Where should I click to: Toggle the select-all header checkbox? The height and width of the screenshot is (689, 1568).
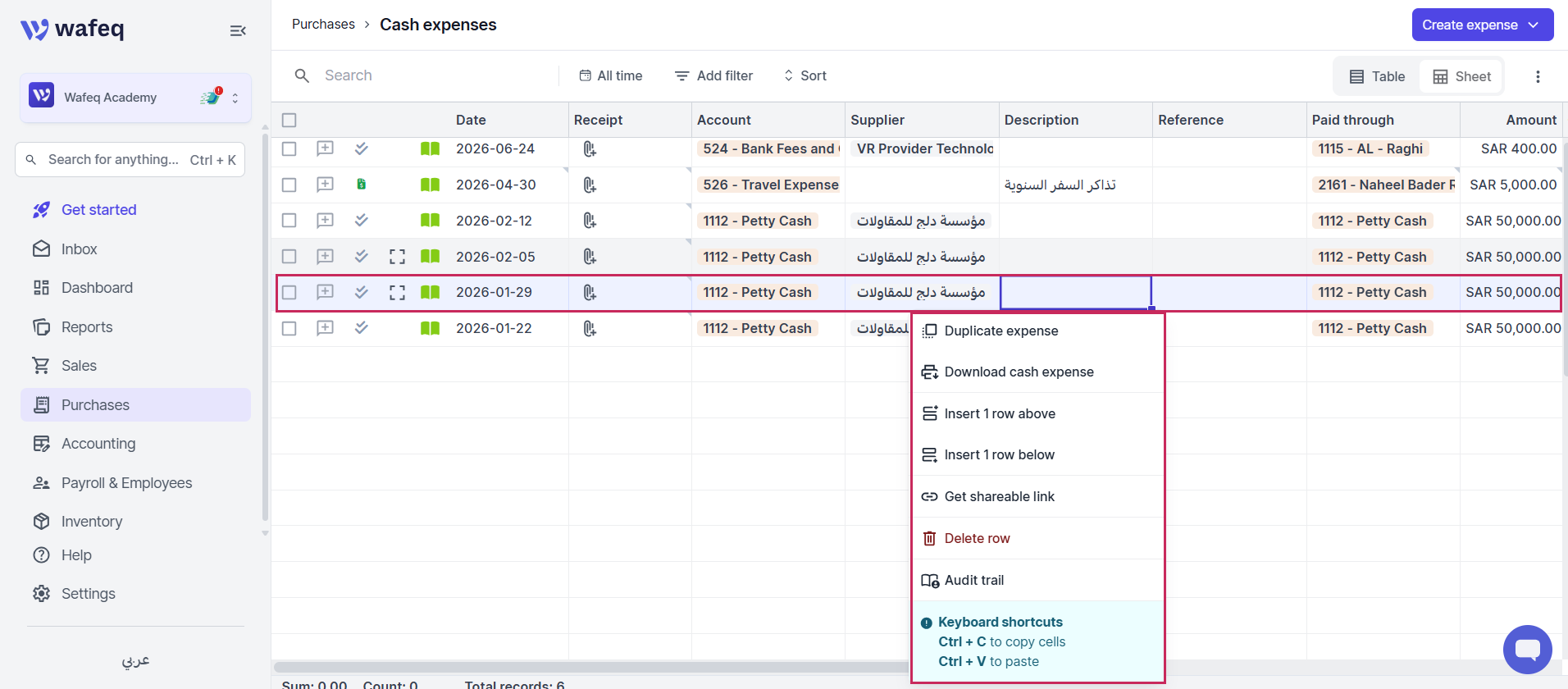289,121
